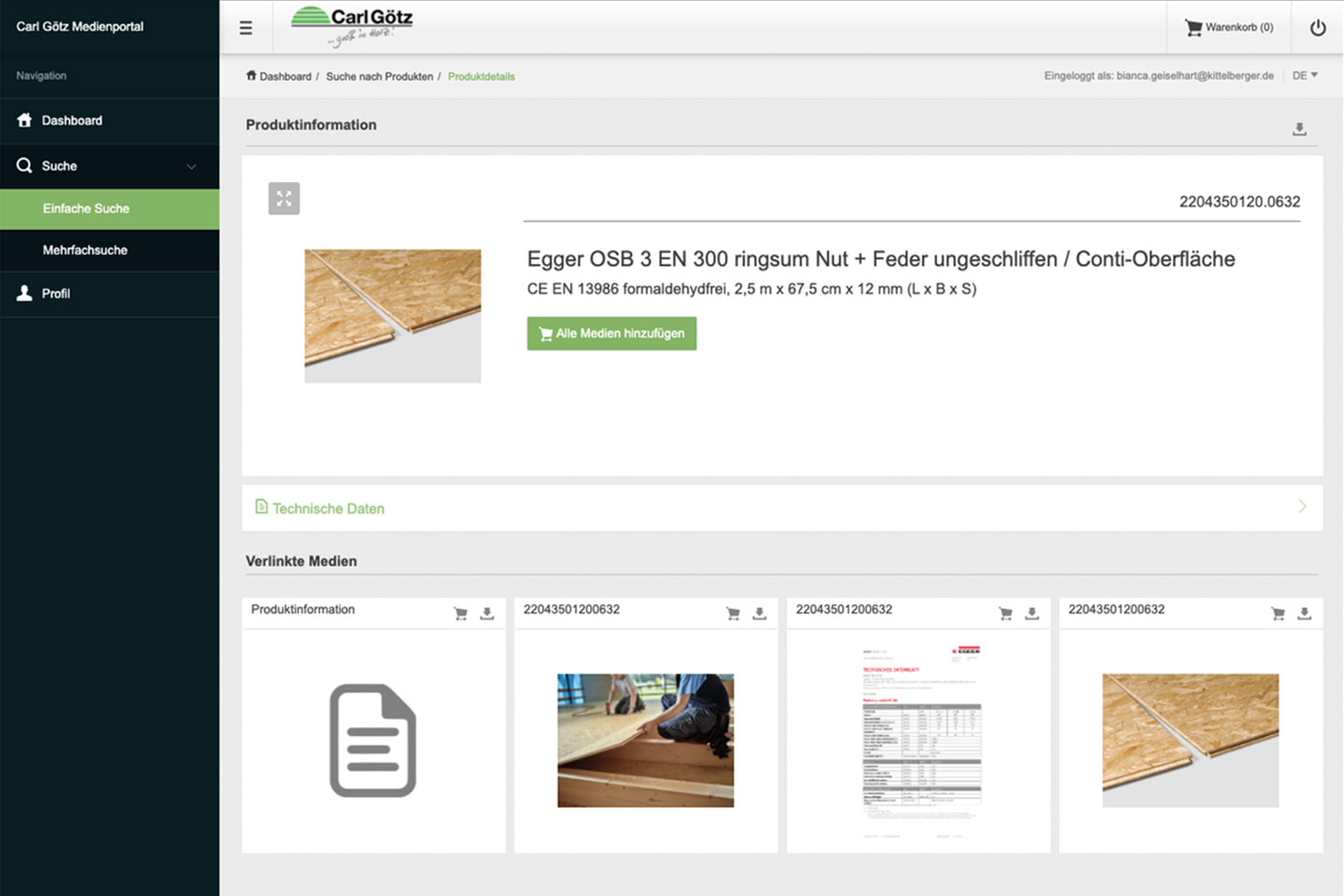1344x896 pixels.
Task: Download the datasheet PDF media
Action: click(1032, 613)
